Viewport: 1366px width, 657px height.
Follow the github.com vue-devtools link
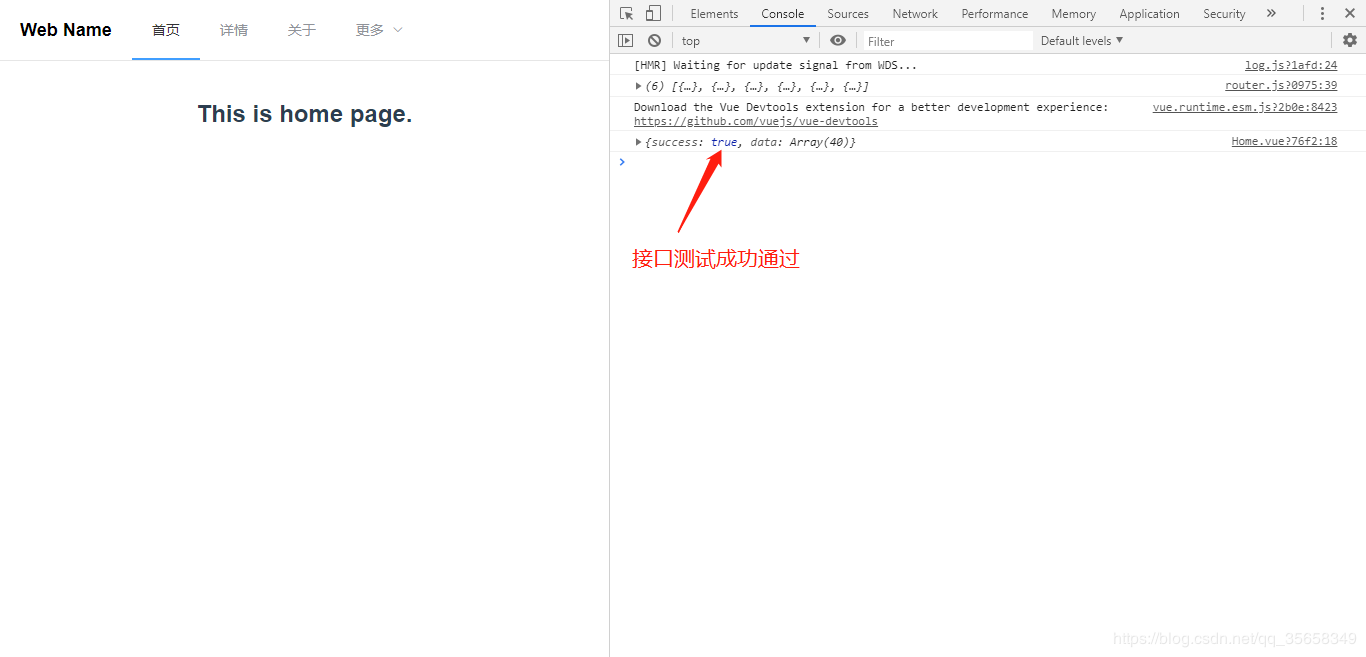(x=756, y=121)
